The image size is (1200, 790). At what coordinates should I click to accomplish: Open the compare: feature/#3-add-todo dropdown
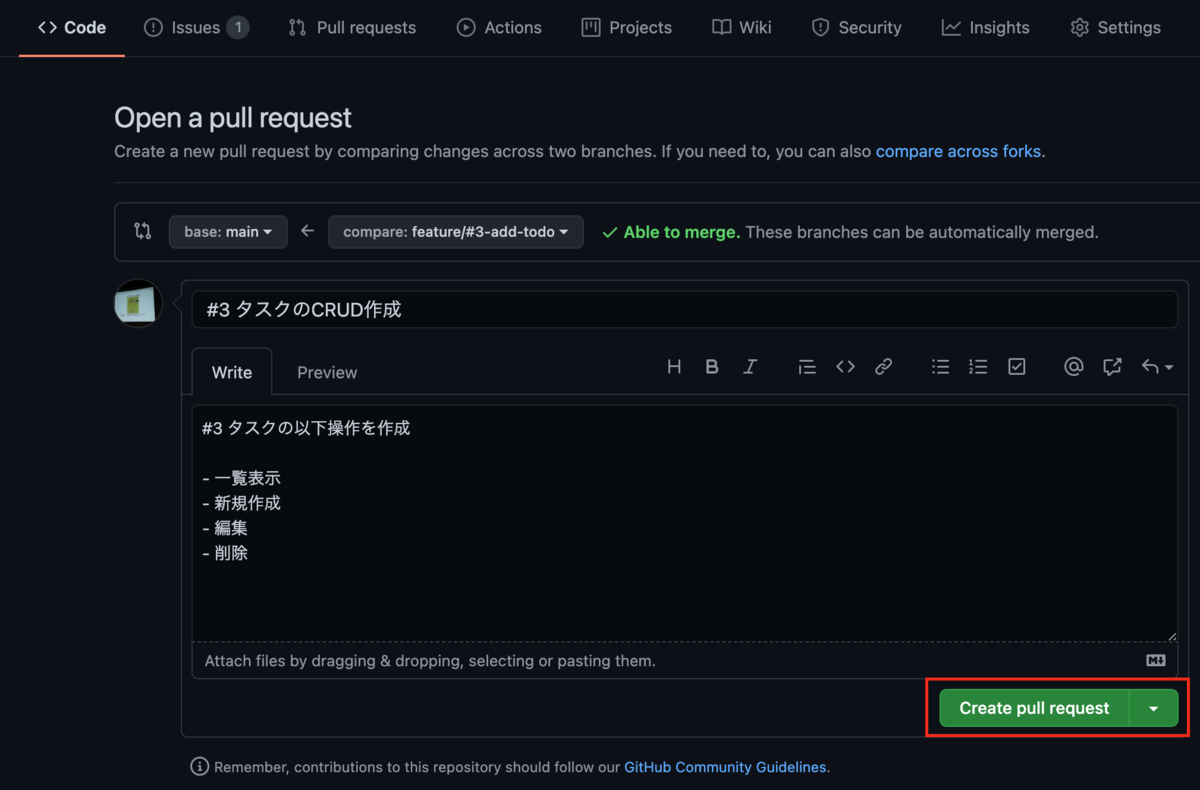(x=456, y=232)
